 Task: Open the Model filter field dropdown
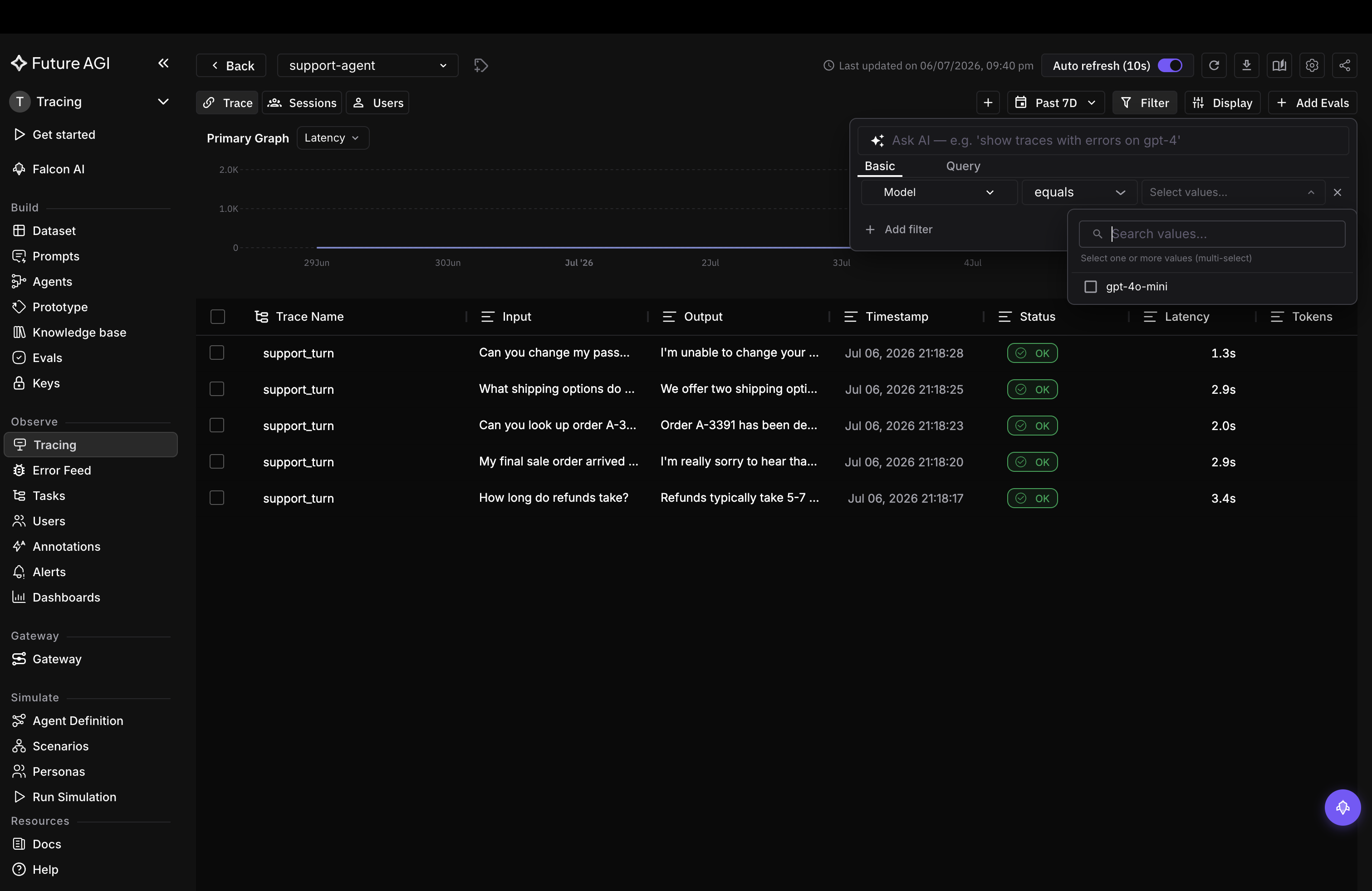939,192
